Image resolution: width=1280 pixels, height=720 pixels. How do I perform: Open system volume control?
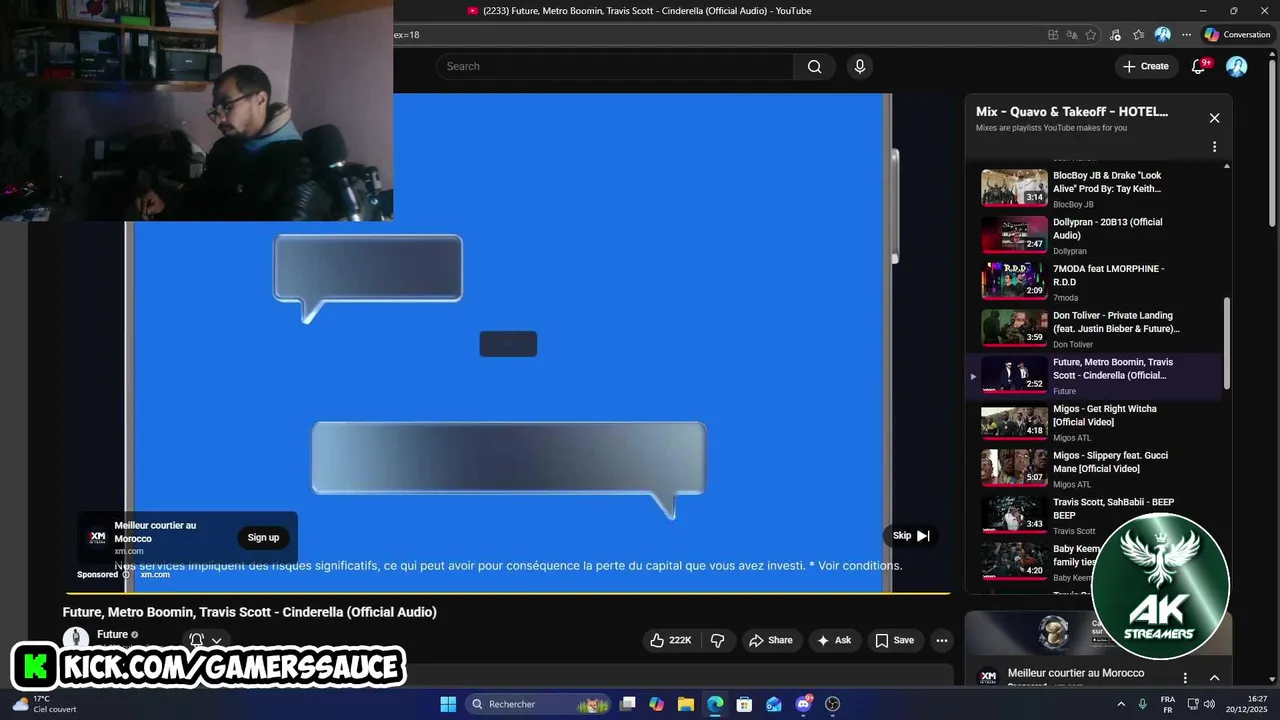pyautogui.click(x=1209, y=704)
